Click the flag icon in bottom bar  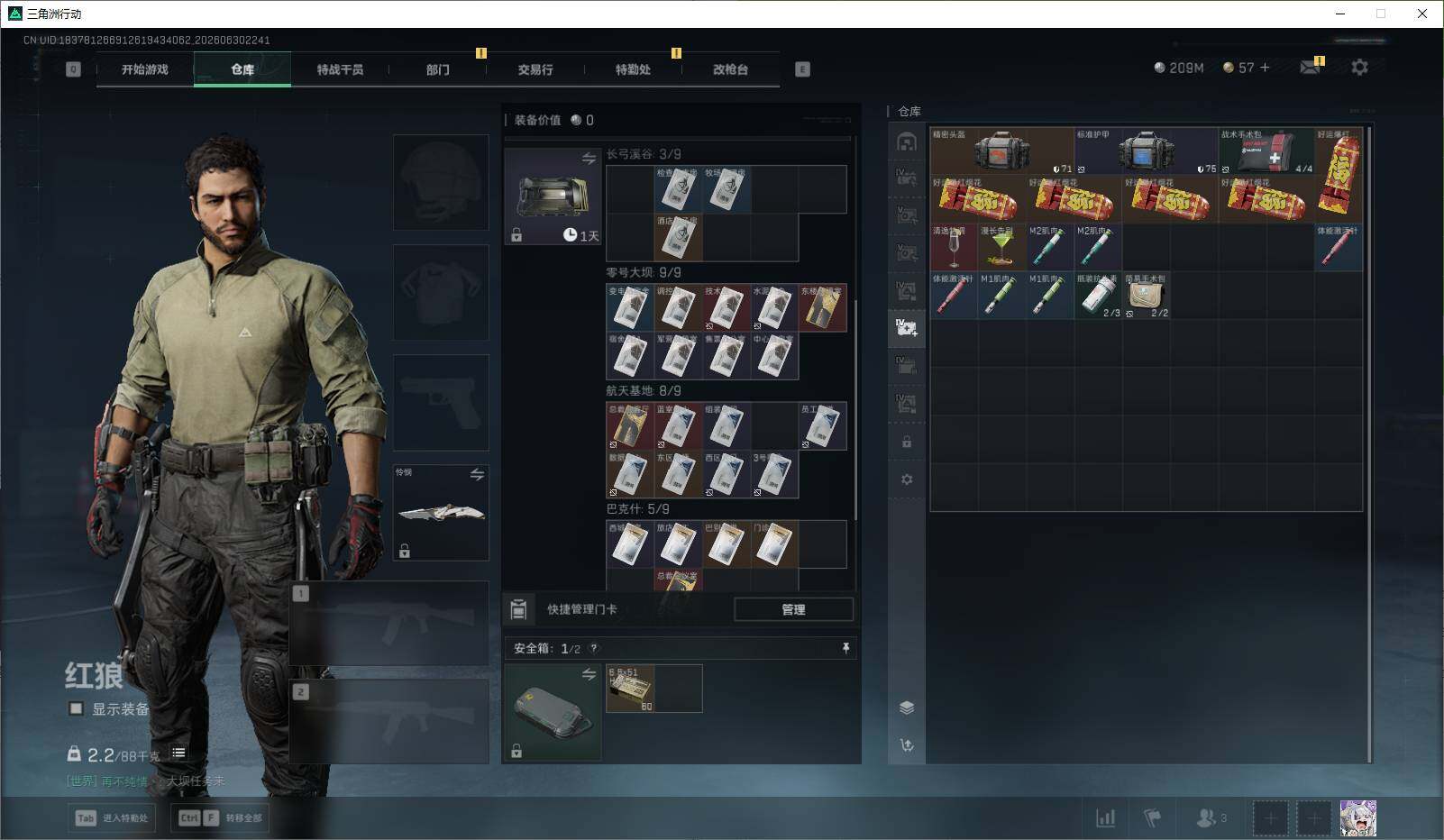[1152, 817]
